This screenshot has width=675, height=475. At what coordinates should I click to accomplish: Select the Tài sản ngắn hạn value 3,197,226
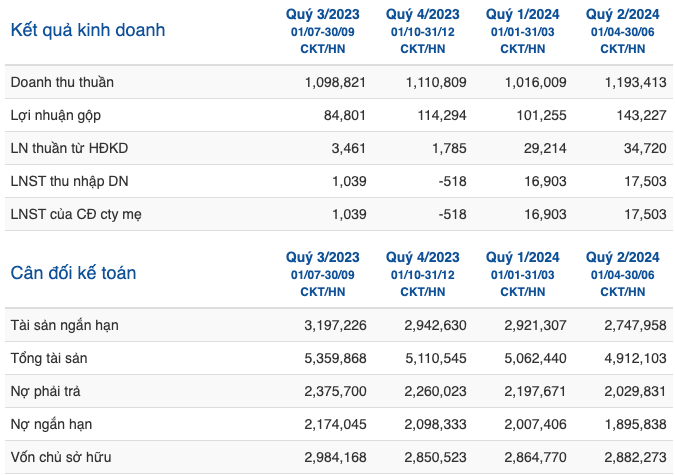335,325
